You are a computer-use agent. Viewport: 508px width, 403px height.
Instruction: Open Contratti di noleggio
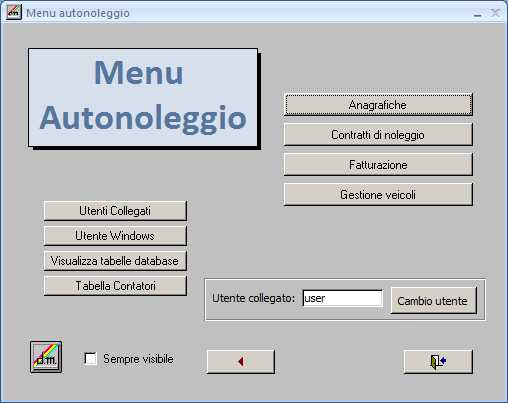click(x=378, y=135)
